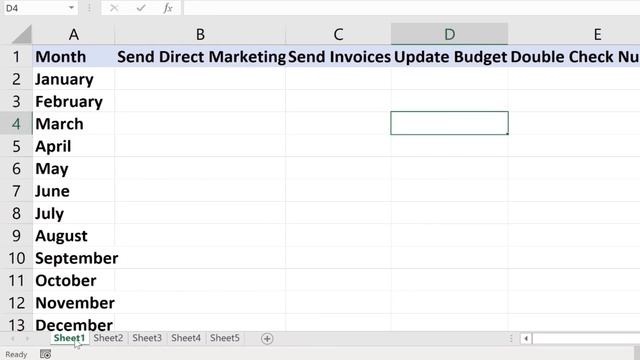Screen dimensions: 640x360
Task: Switch to Sheet1 tab
Action: [69, 338]
